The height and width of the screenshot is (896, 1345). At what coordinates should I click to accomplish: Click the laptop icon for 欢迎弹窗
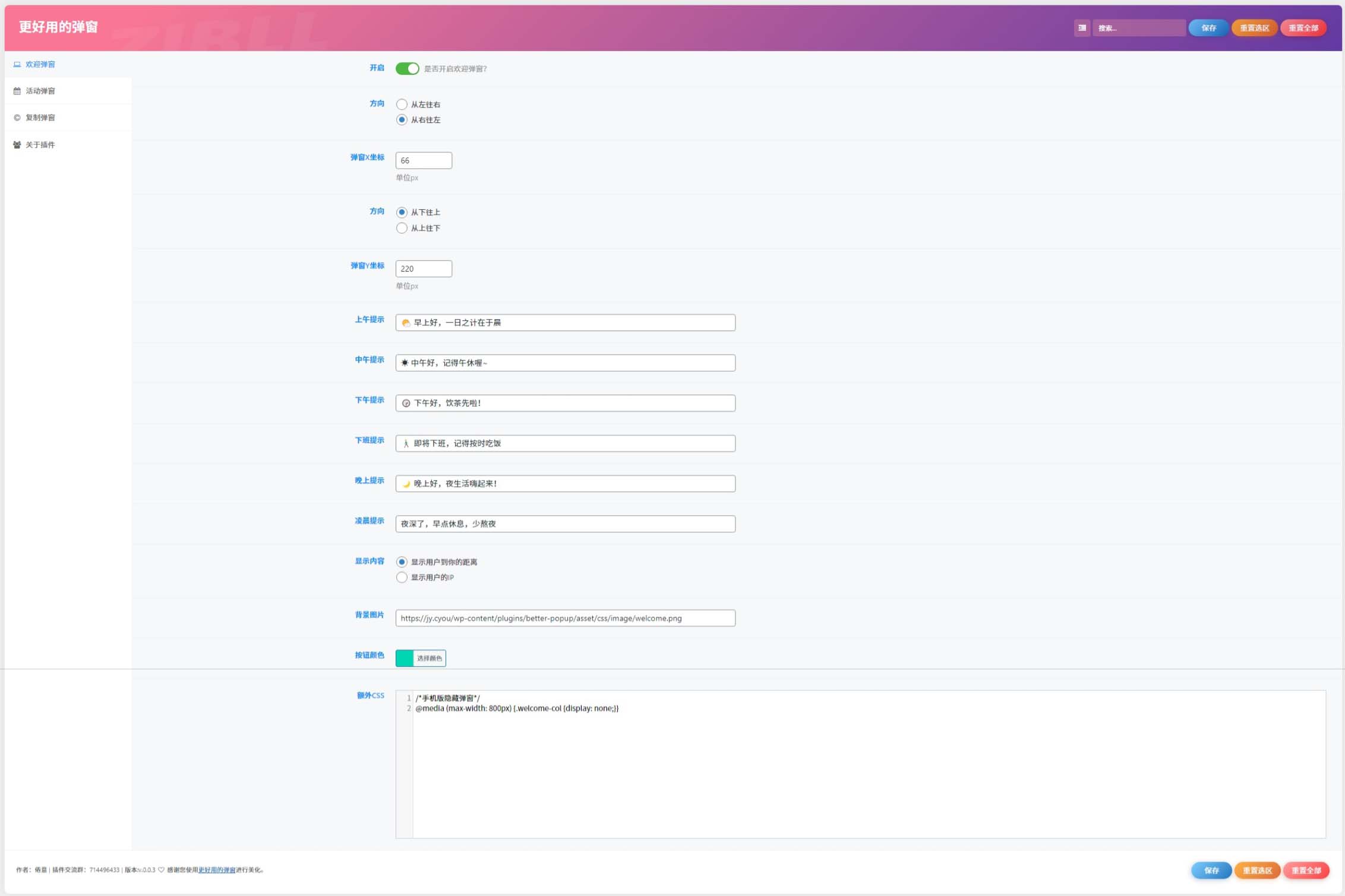coord(17,64)
